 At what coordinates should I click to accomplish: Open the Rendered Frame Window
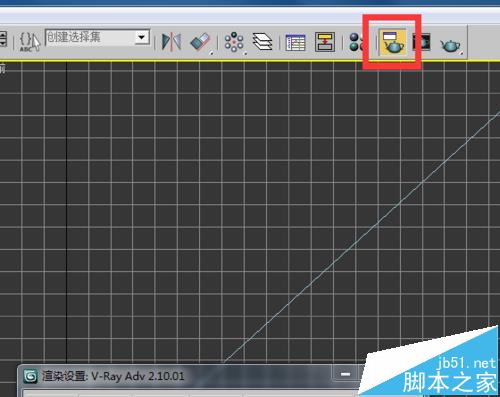coord(421,42)
